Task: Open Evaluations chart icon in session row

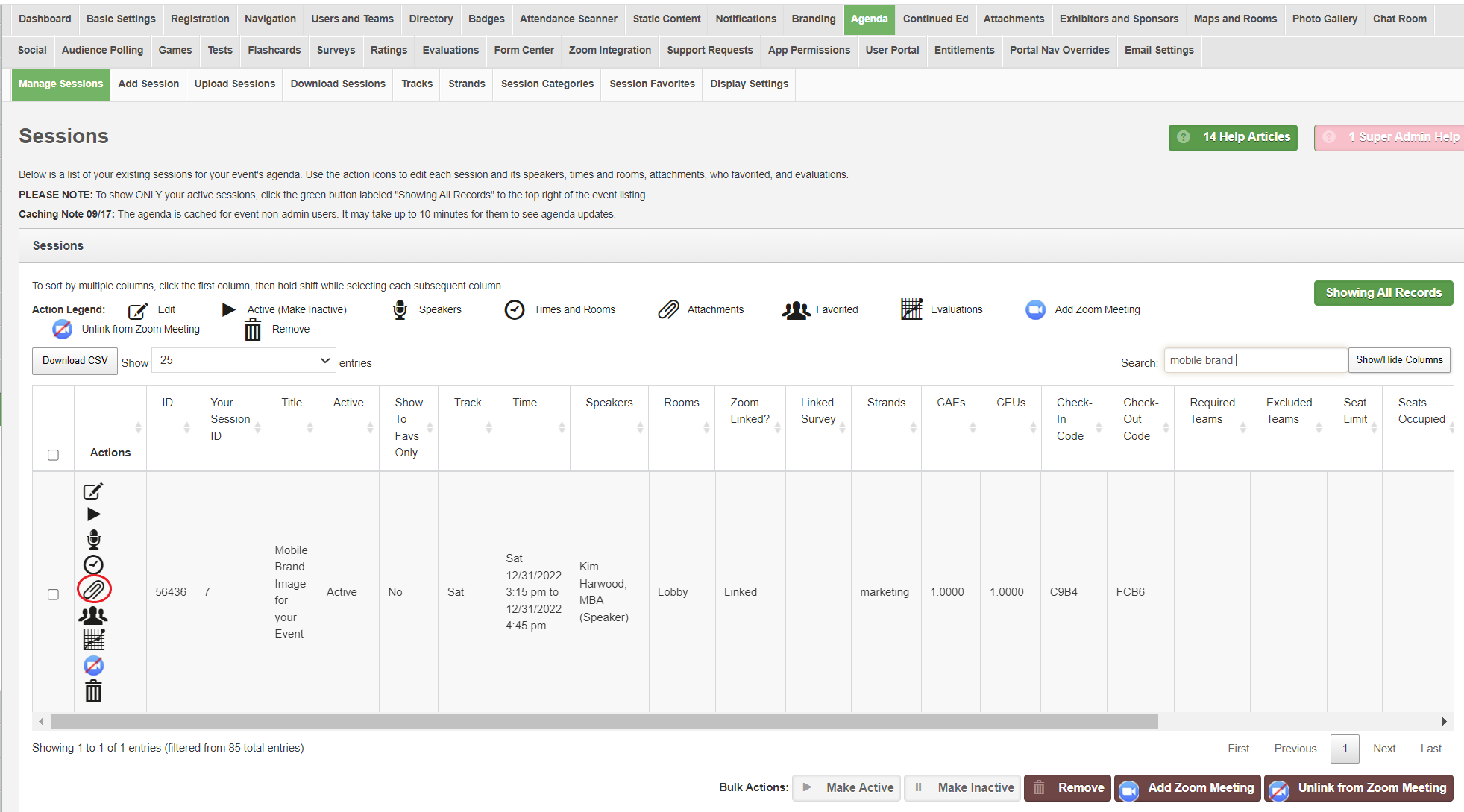Action: click(93, 640)
